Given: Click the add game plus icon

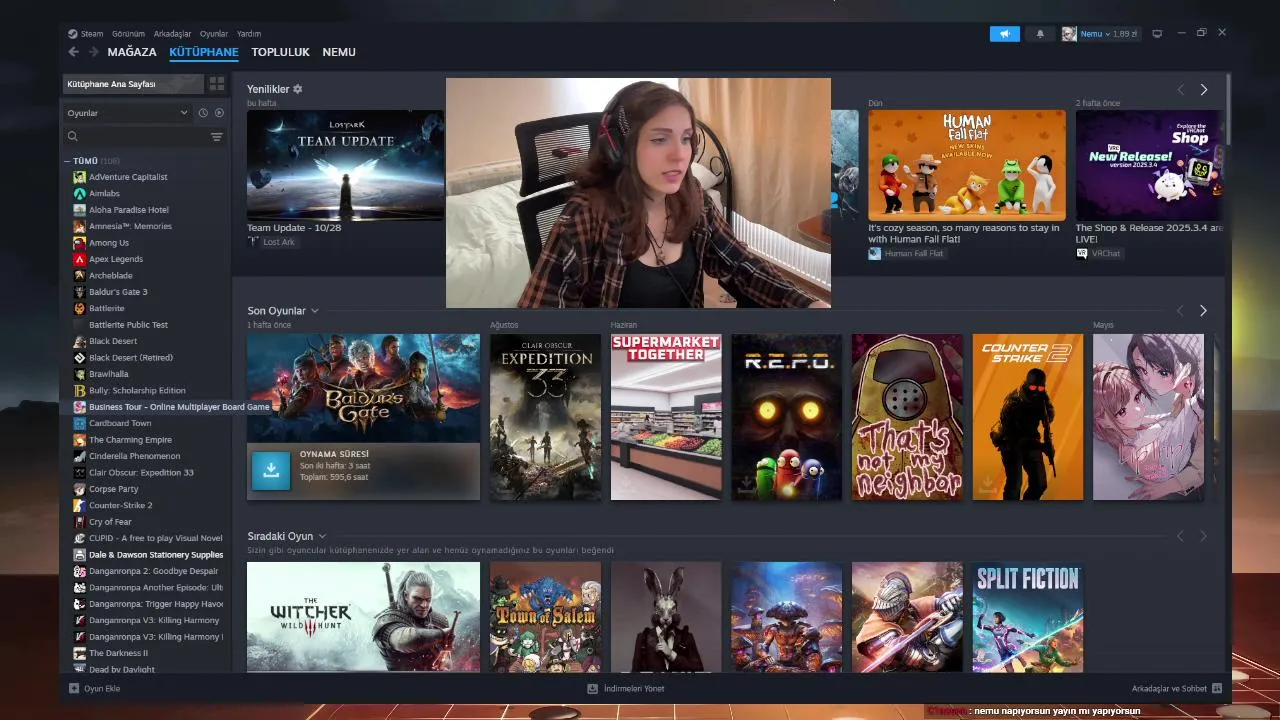Looking at the screenshot, I should 74,688.
